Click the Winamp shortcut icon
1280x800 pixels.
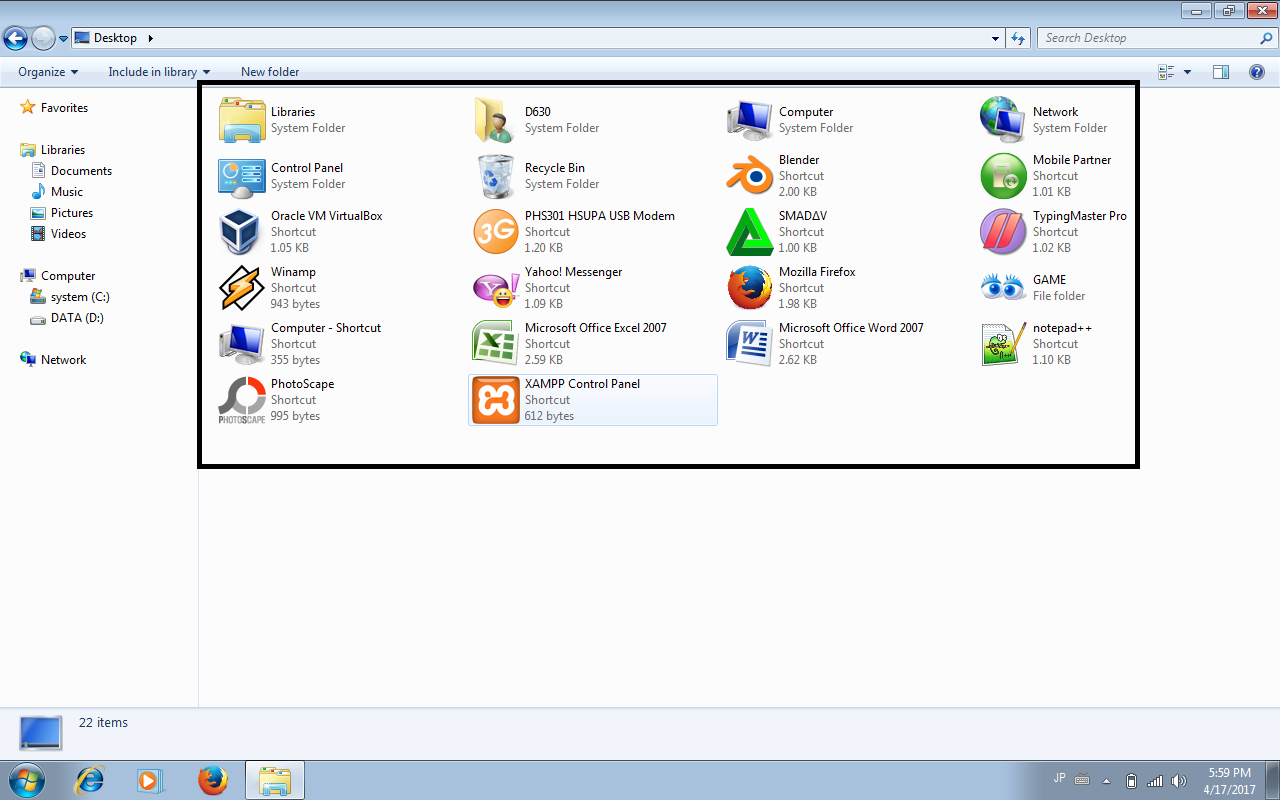click(x=242, y=288)
